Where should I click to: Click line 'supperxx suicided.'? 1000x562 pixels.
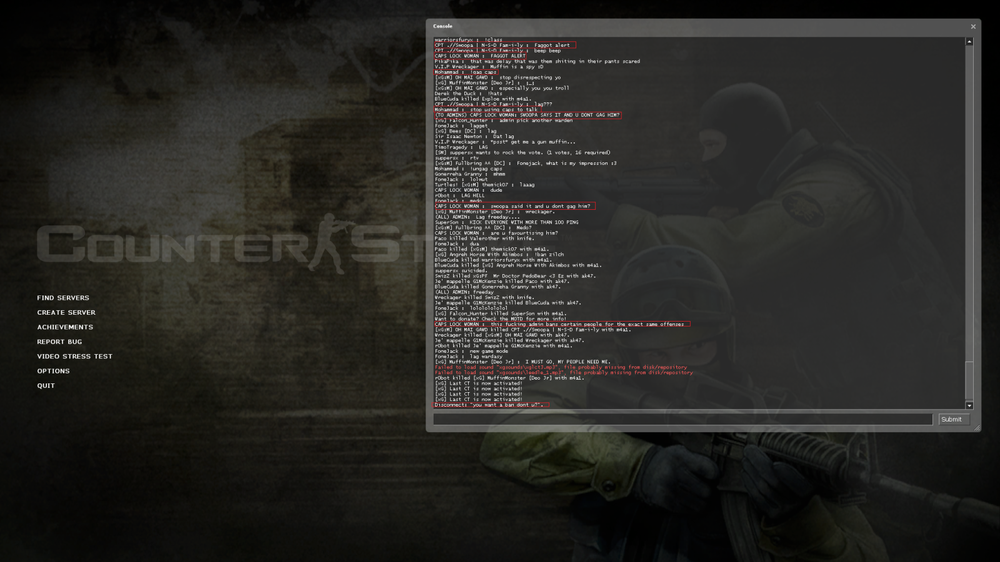(x=460, y=271)
